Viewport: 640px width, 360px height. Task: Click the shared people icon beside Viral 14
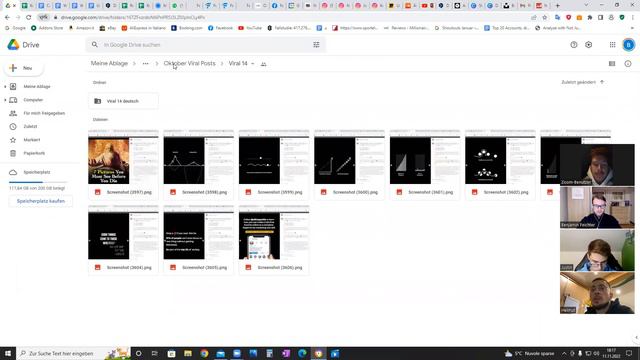click(x=264, y=64)
